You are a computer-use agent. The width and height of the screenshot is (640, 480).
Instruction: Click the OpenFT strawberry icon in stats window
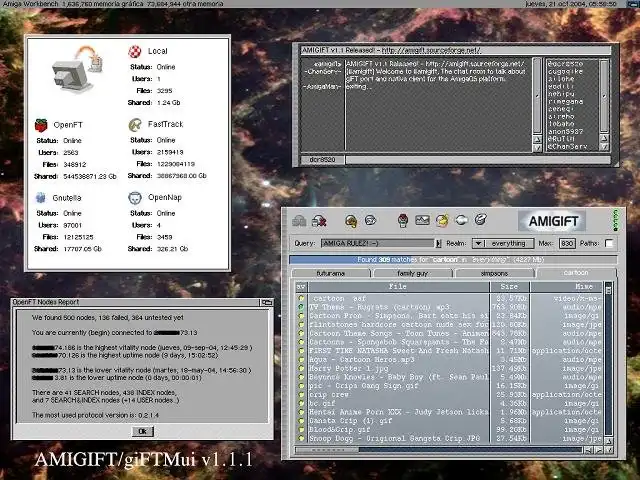(41, 125)
